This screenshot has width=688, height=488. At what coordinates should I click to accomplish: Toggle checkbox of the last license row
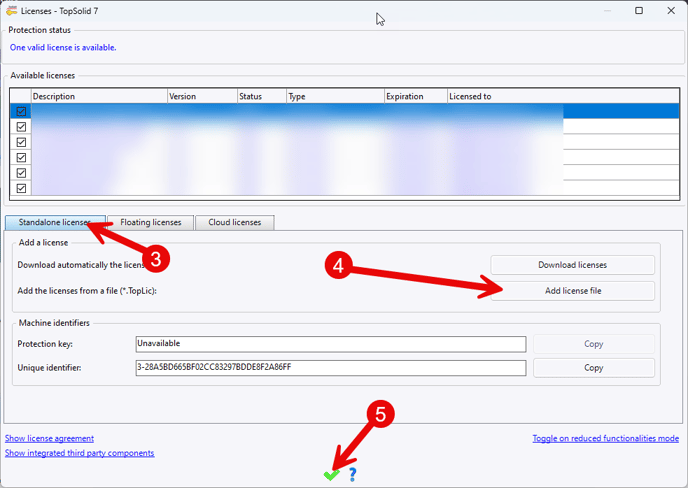21,188
